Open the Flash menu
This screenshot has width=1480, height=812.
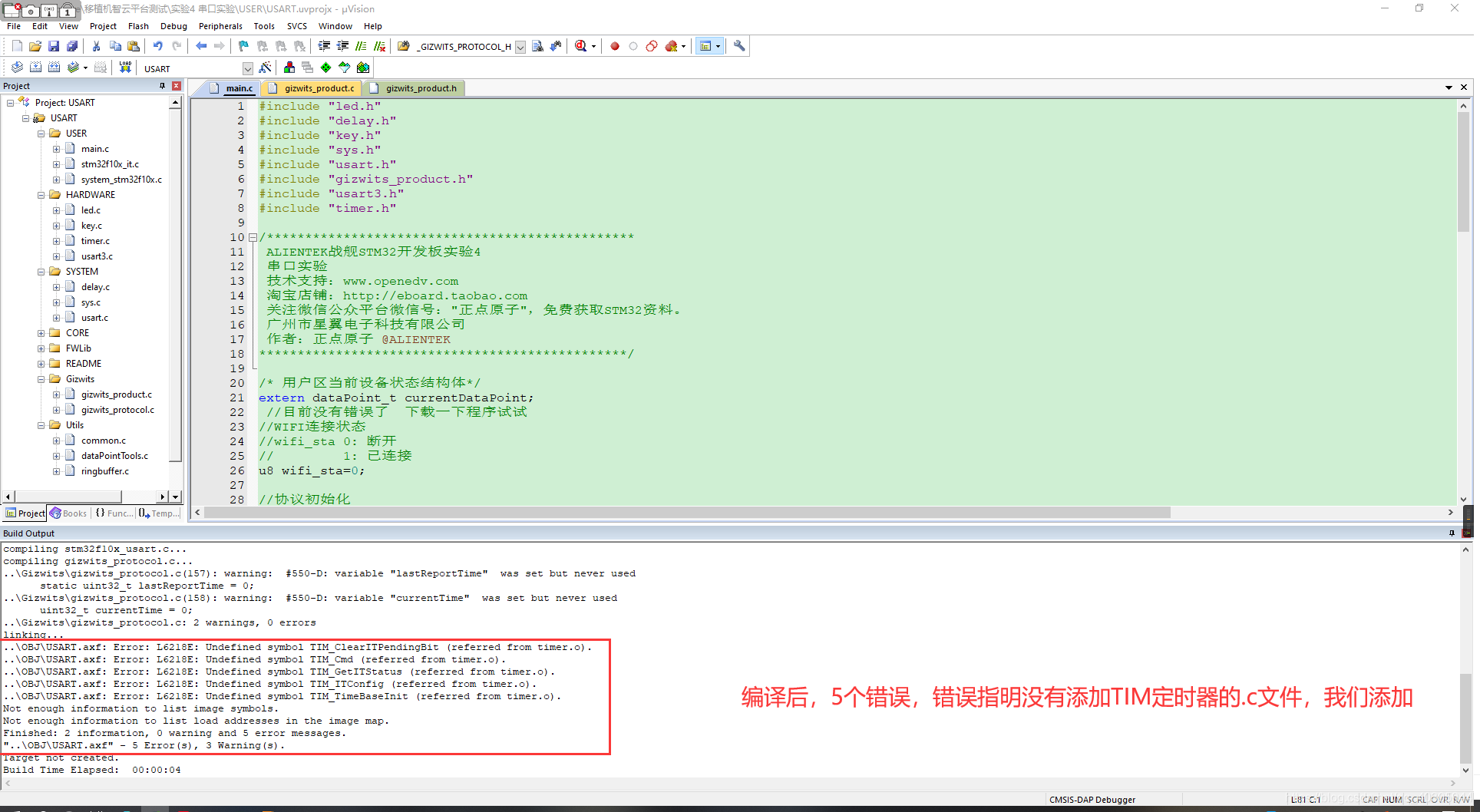pos(138,26)
